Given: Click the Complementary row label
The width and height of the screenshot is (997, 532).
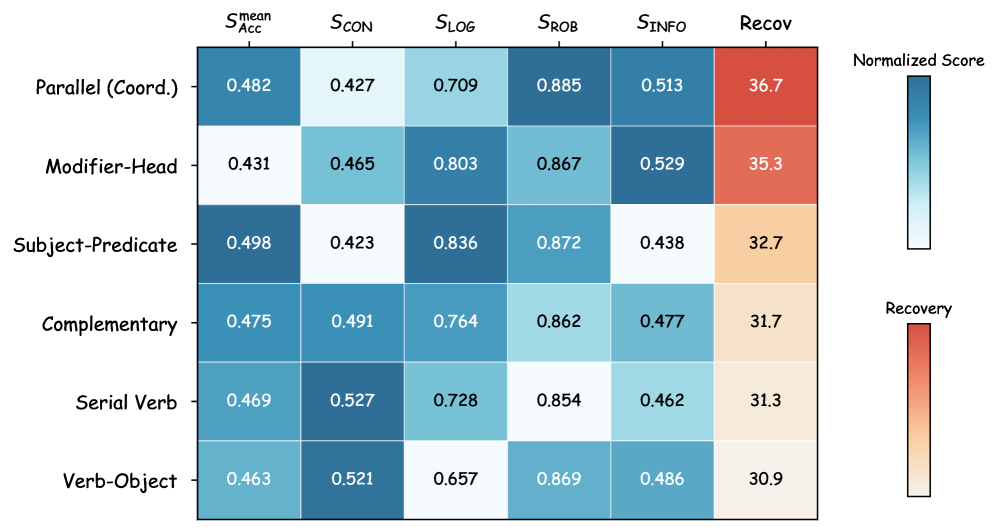Looking at the screenshot, I should pyautogui.click(x=110, y=324).
